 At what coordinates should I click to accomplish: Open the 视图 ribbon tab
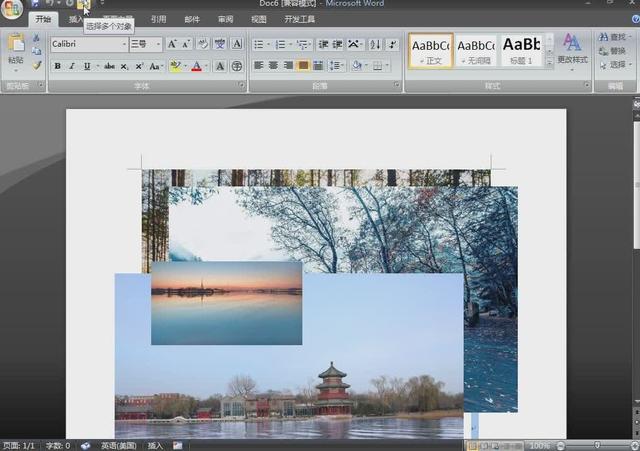point(259,19)
